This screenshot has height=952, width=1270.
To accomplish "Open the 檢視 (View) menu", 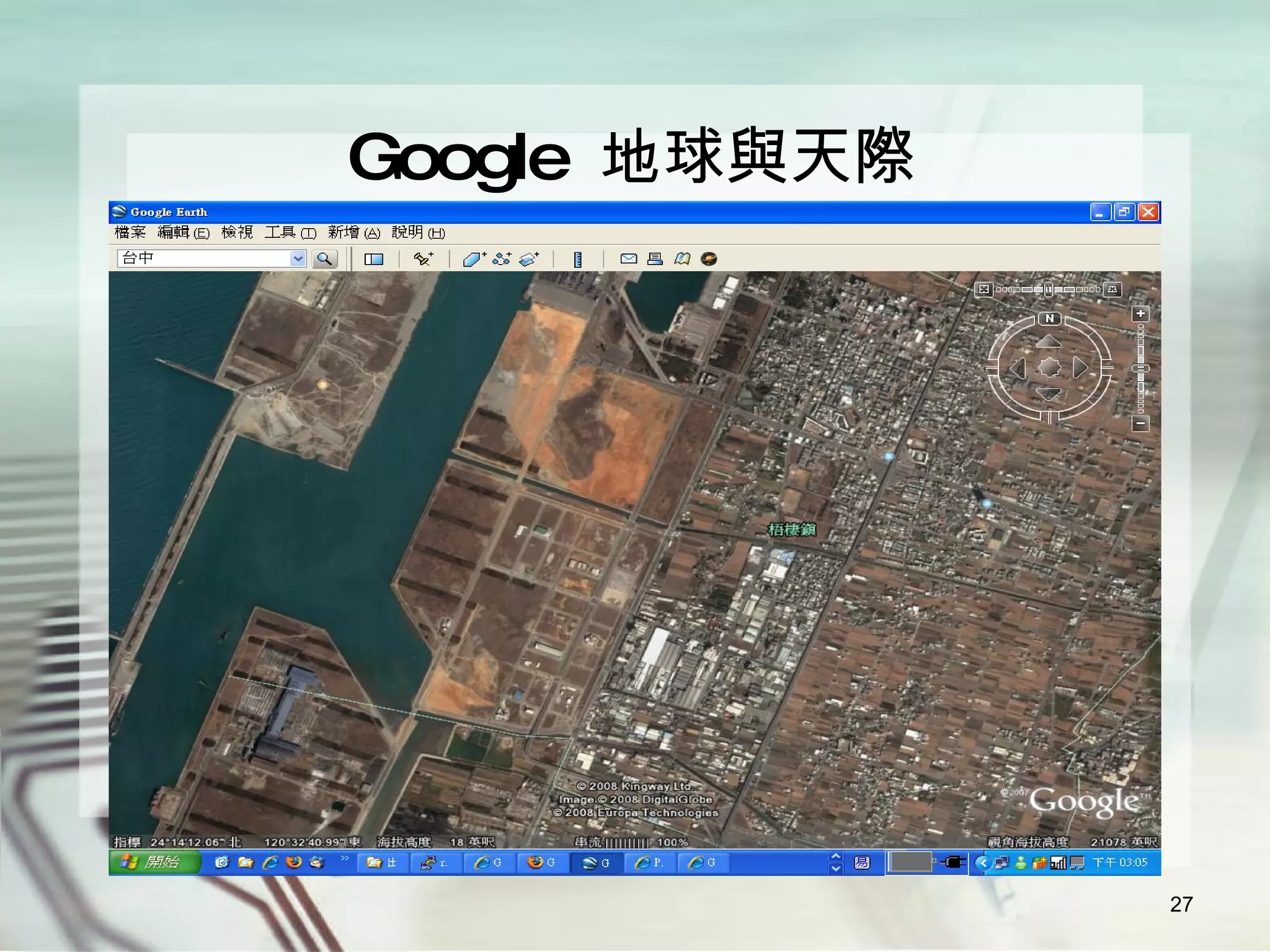I will point(238,232).
